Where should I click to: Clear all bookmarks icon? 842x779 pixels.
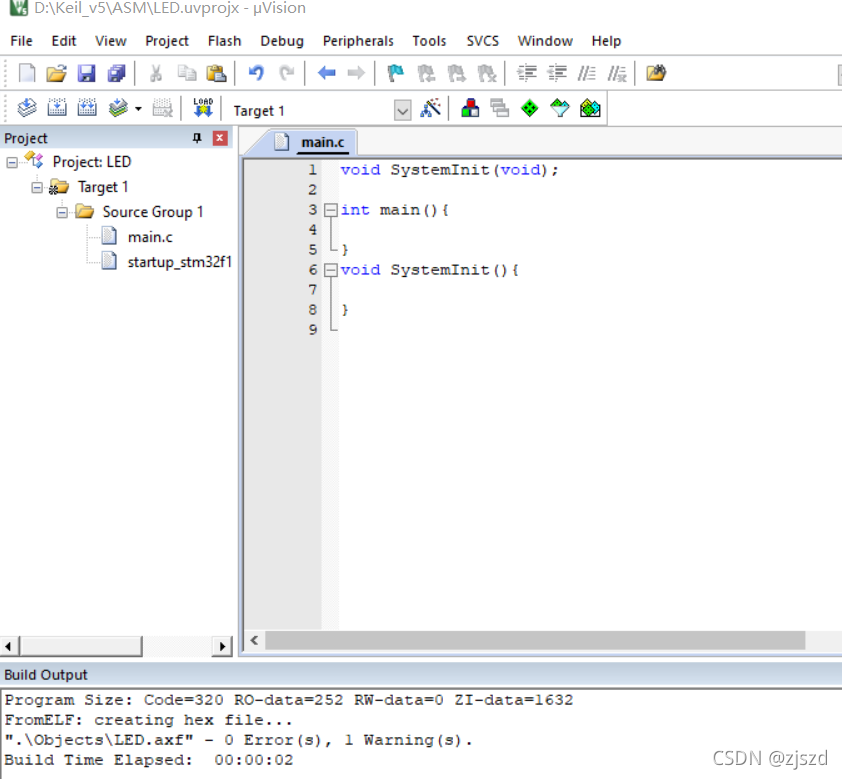pyautogui.click(x=487, y=73)
